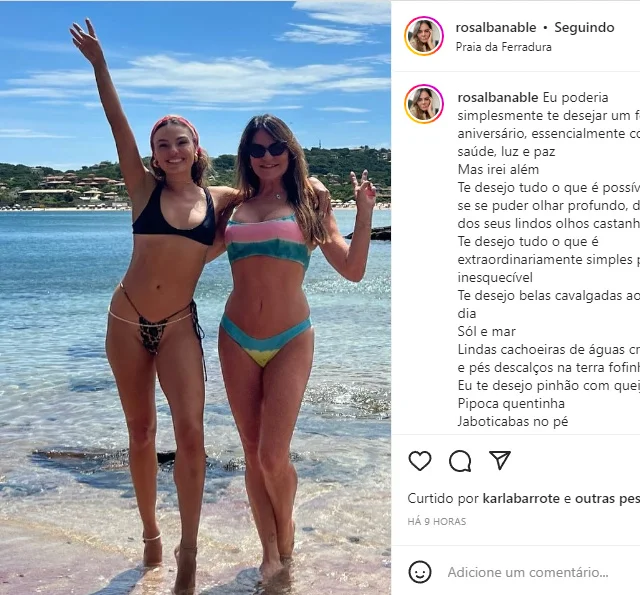Share post using paper plane icon
Image resolution: width=640 pixels, height=595 pixels.
500,460
